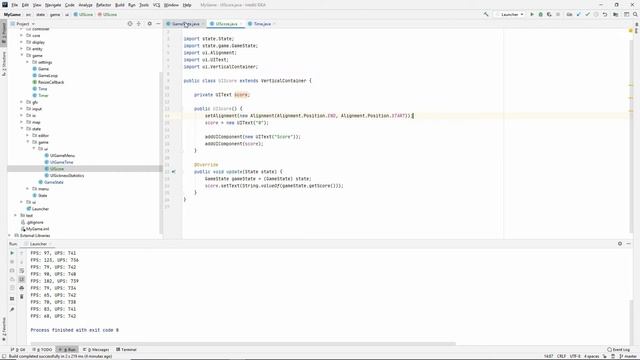Expand the map folder arrow

click(x=22, y=122)
